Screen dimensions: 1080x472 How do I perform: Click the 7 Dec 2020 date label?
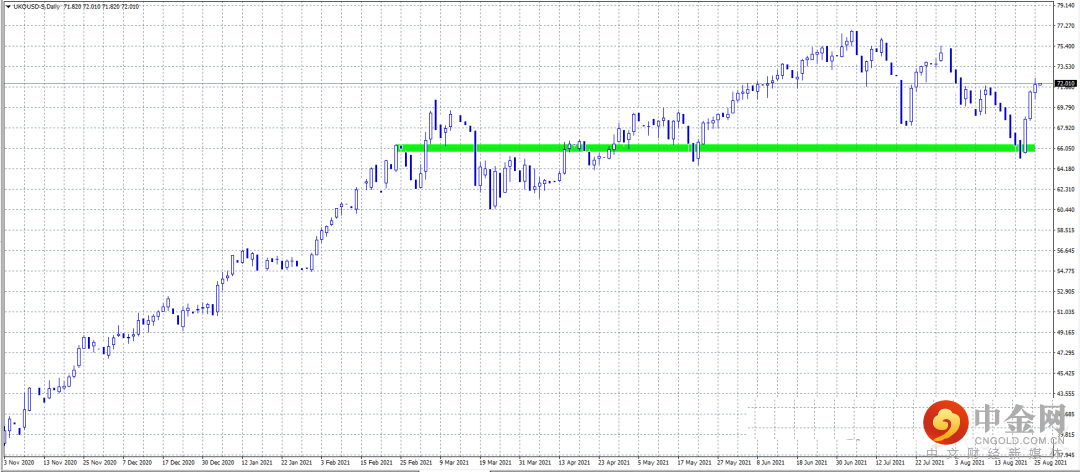click(138, 463)
